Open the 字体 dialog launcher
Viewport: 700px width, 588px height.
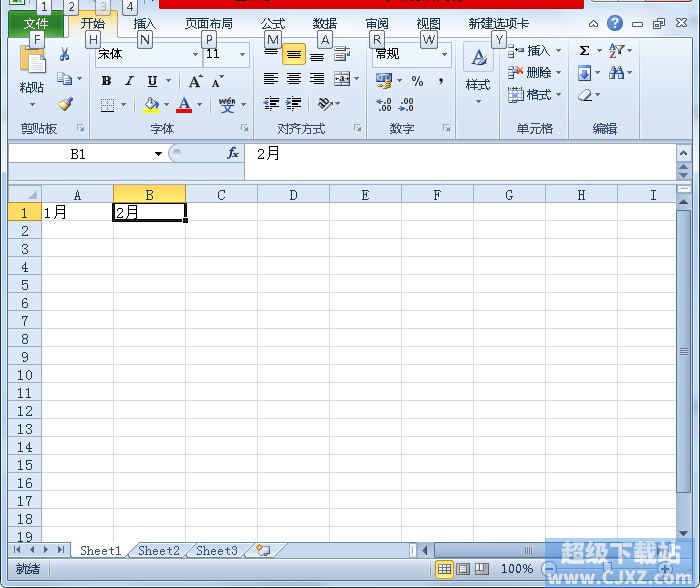[x=245, y=128]
